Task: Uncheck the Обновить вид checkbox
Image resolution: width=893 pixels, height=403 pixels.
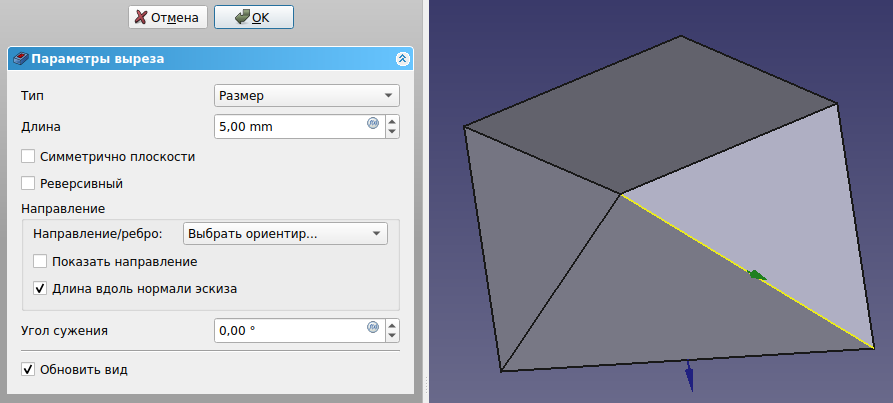Action: point(27,369)
